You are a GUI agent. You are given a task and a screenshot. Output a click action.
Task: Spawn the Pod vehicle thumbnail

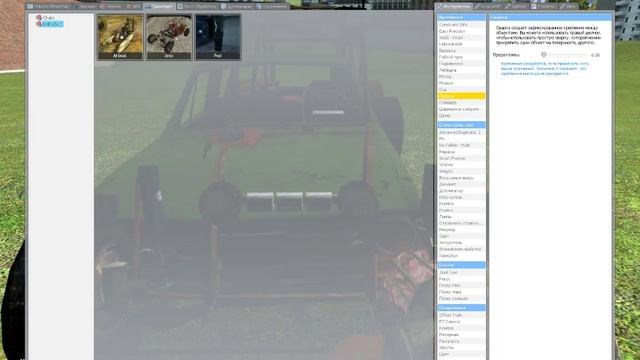[x=218, y=37]
